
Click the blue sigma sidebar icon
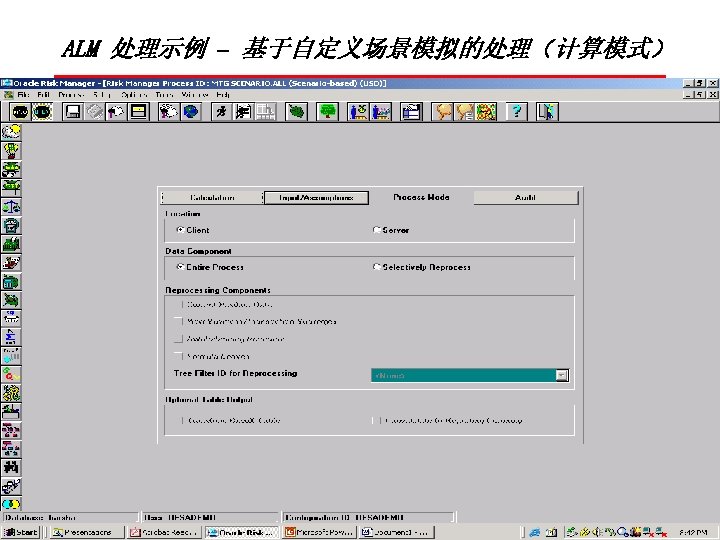11,338
